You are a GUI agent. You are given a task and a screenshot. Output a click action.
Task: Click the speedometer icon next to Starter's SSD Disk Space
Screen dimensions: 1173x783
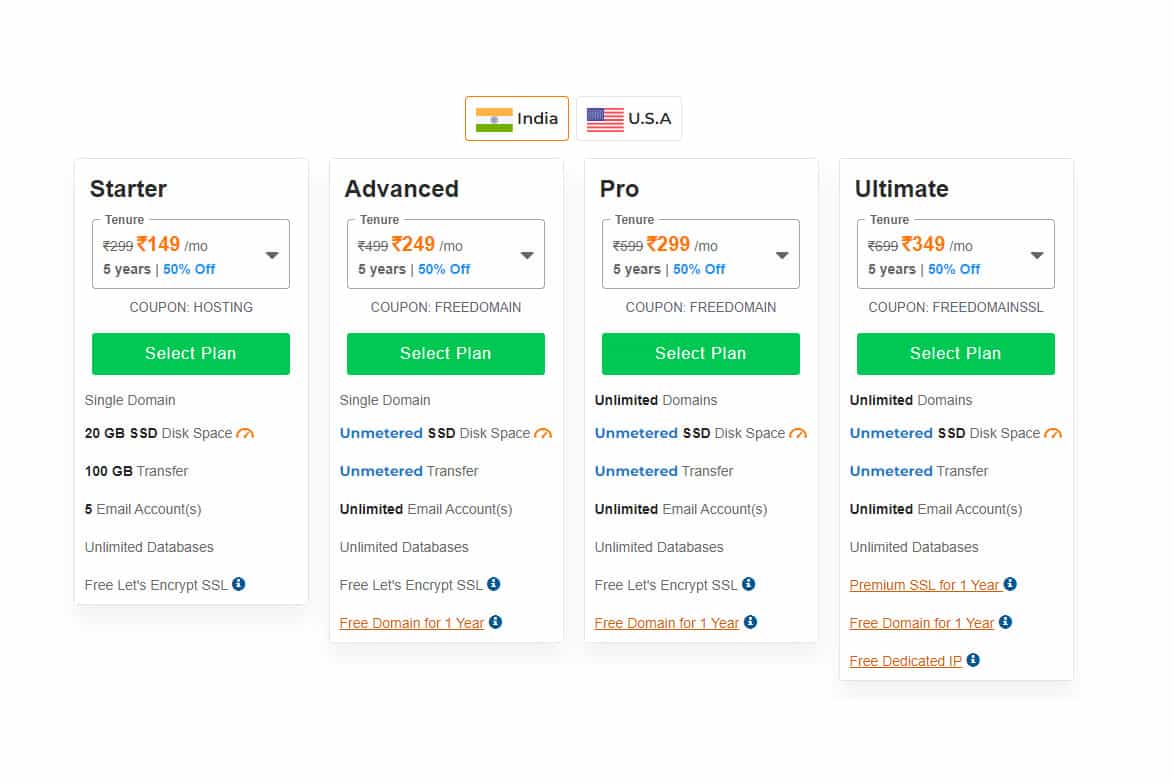tap(247, 433)
